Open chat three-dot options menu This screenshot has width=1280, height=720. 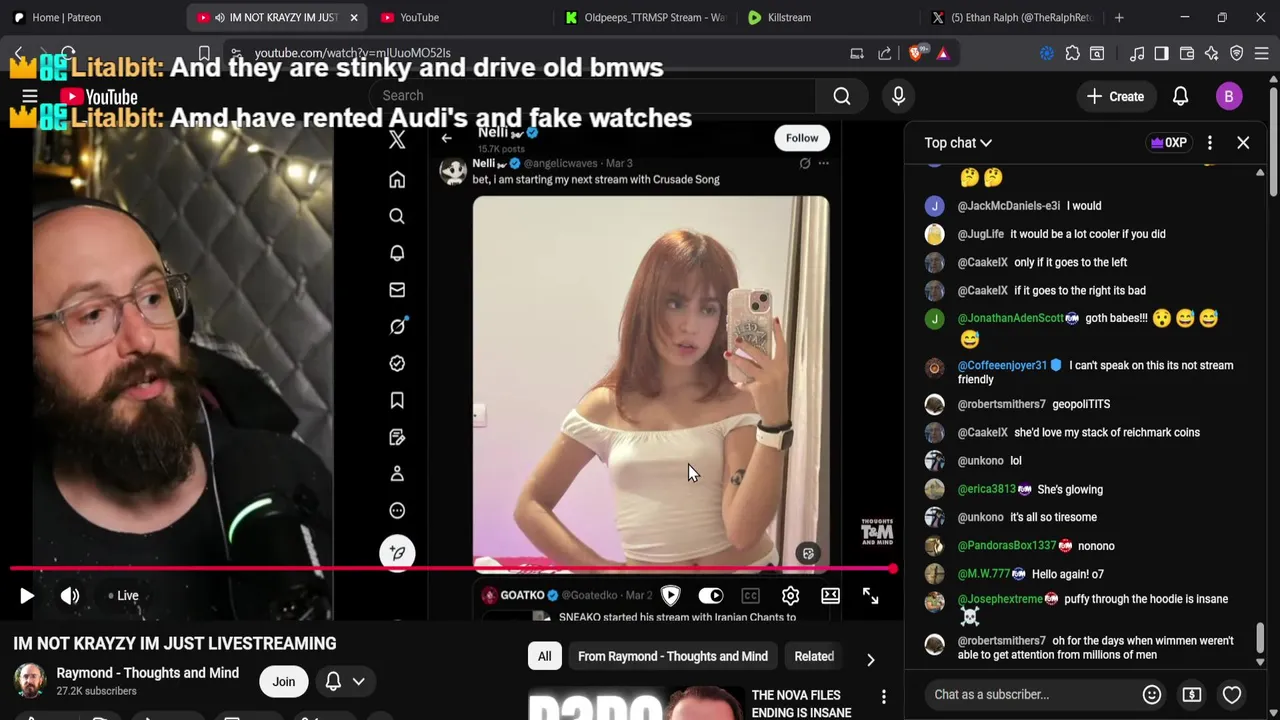[x=1209, y=143]
